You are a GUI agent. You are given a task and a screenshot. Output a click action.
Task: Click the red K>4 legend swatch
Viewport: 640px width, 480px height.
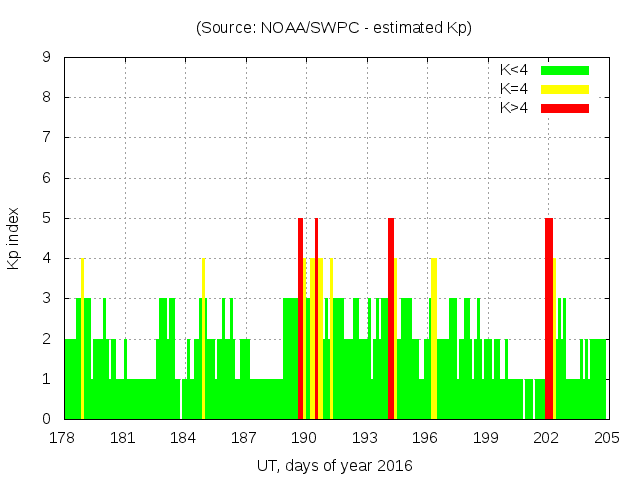tap(565, 107)
